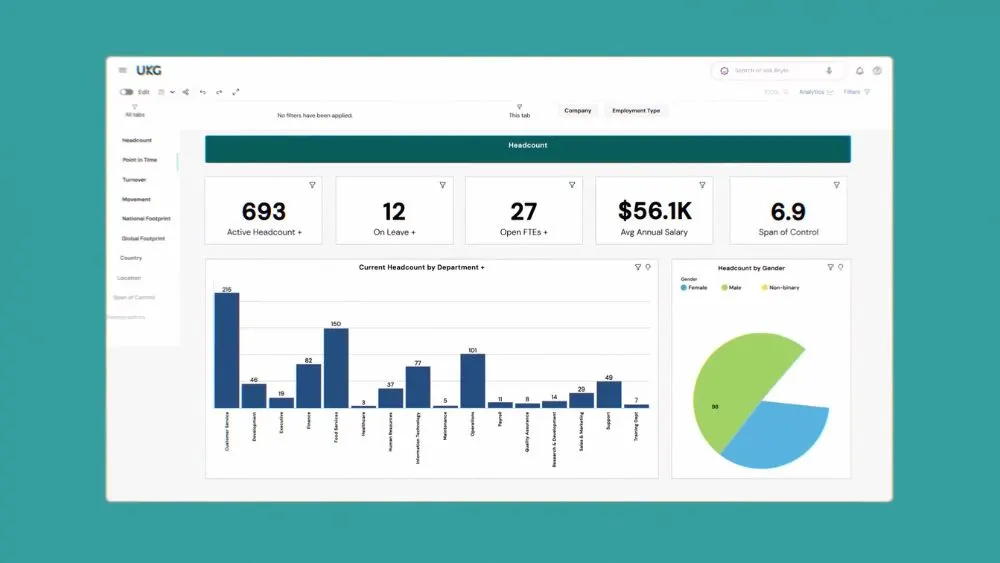Open notifications with the bell icon
The image size is (1000, 563).
click(860, 71)
